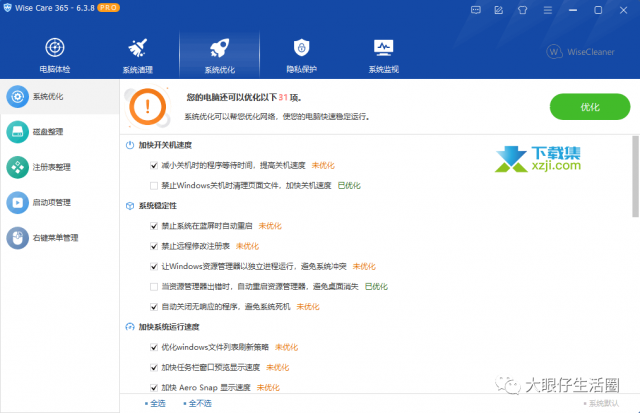Click the 全选 select all link
640x413 pixels.
coord(156,404)
